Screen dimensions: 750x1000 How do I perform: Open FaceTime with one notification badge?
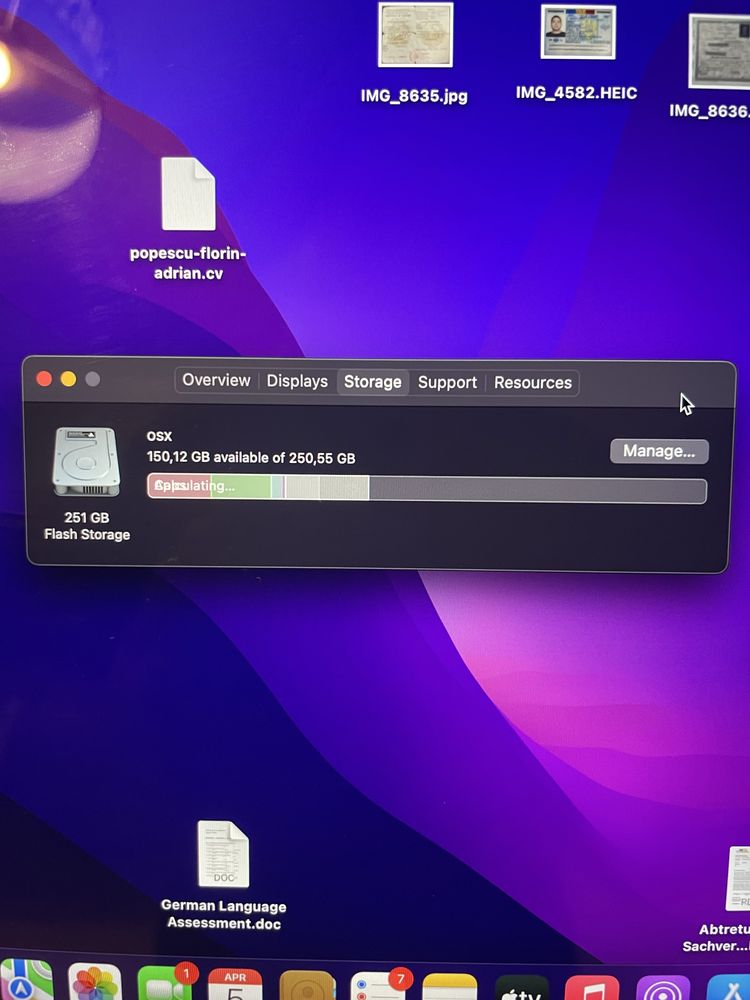(164, 983)
